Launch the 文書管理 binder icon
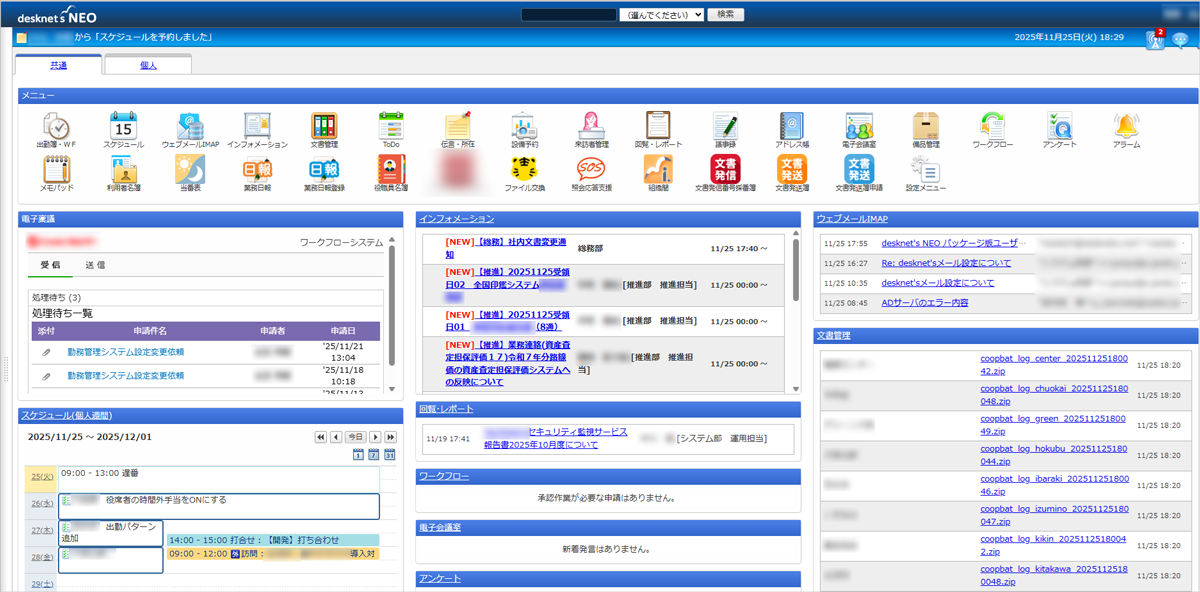Screen dimensions: 1200x592 [x=324, y=126]
